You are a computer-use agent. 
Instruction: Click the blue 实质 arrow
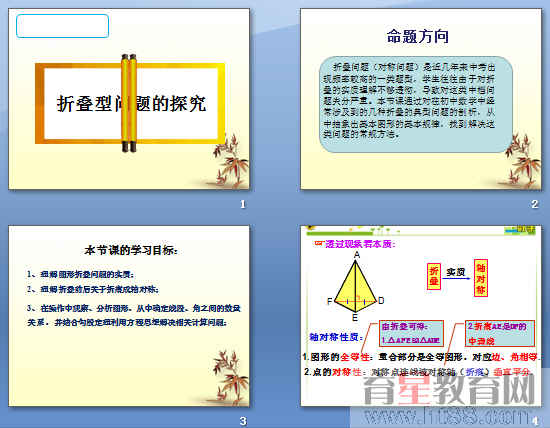coord(457,278)
